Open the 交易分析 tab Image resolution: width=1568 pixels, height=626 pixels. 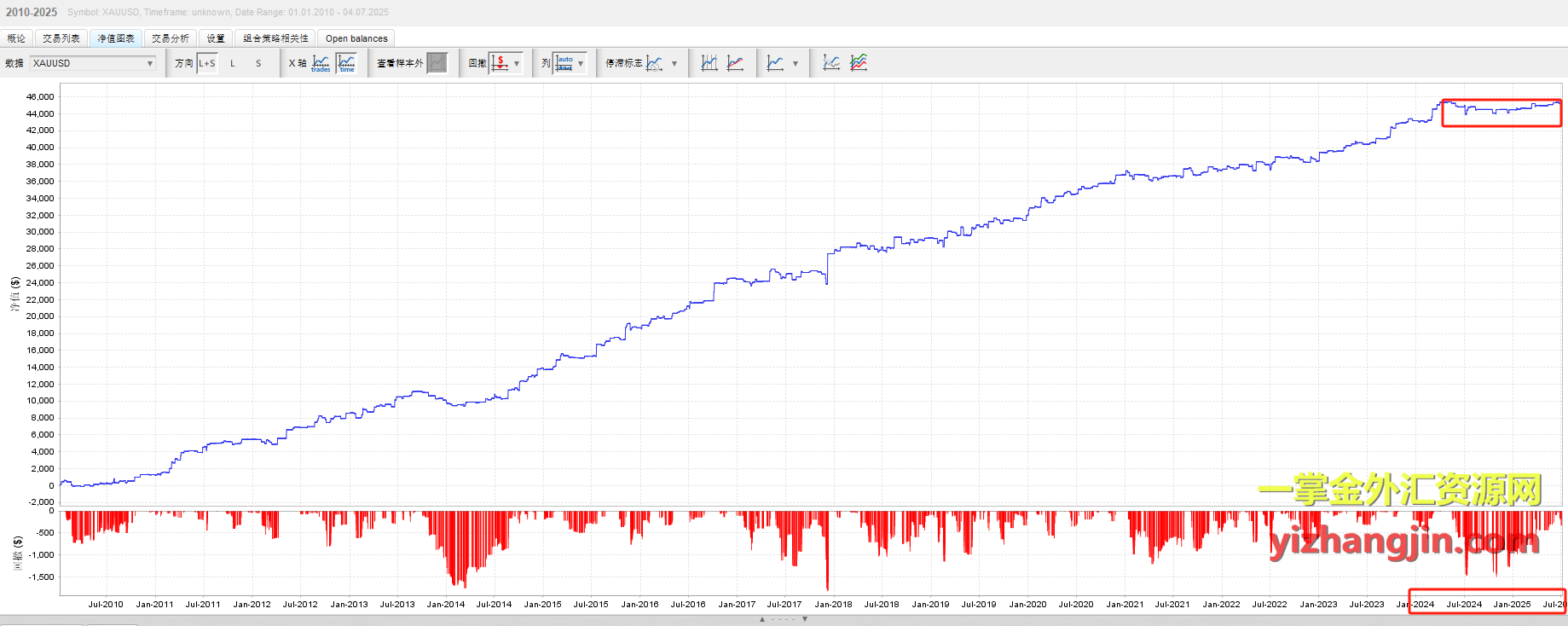171,38
